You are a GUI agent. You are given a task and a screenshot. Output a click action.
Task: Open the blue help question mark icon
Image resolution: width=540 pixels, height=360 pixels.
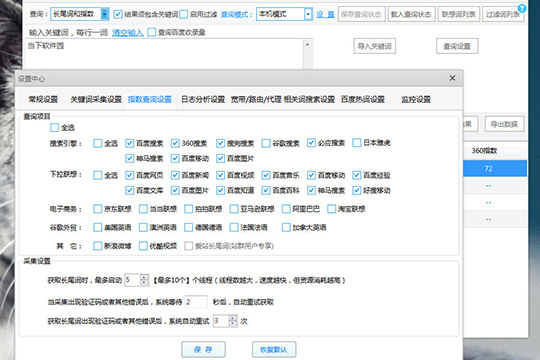pos(522,8)
